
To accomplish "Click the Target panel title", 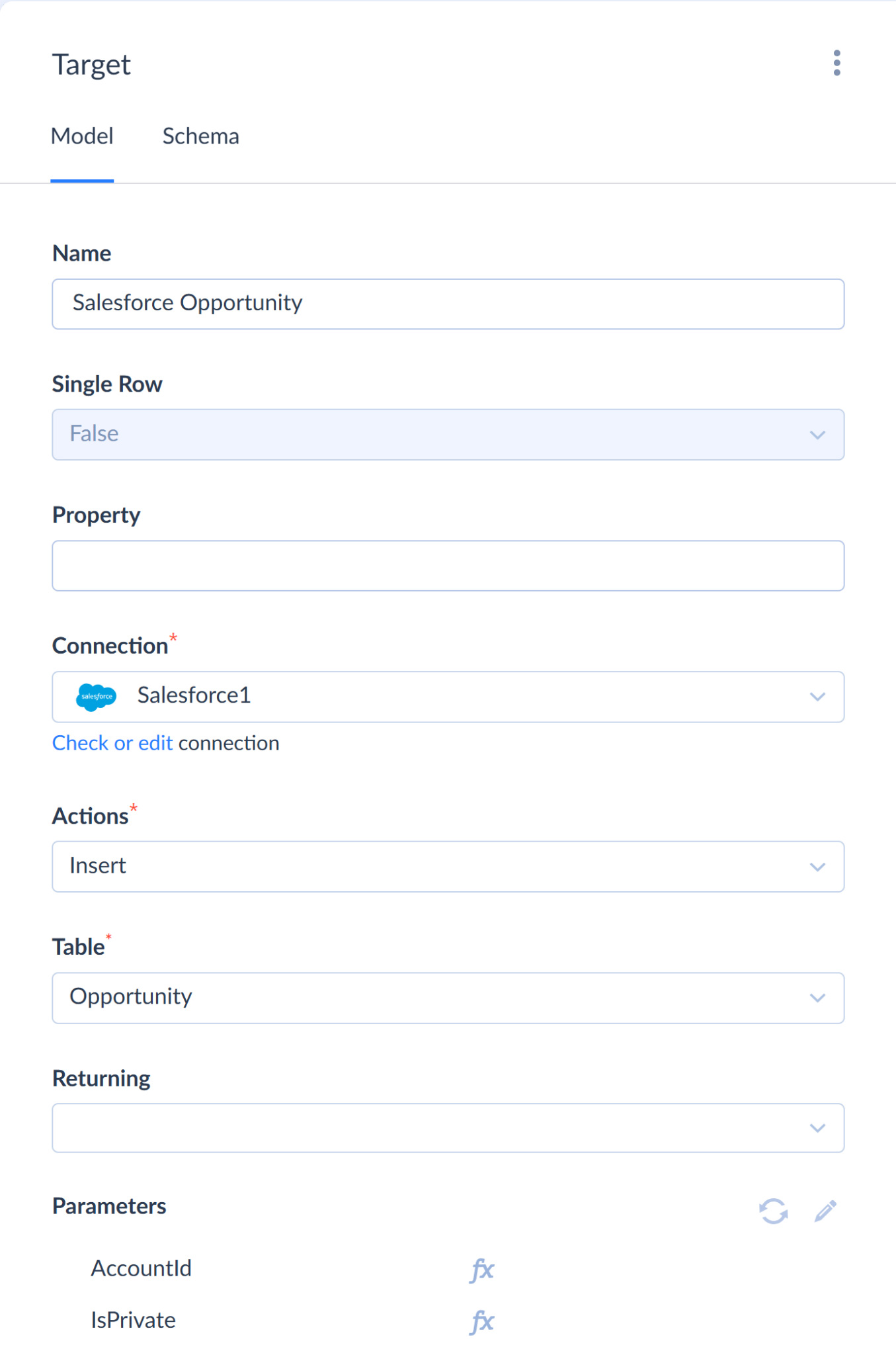I will (x=91, y=65).
